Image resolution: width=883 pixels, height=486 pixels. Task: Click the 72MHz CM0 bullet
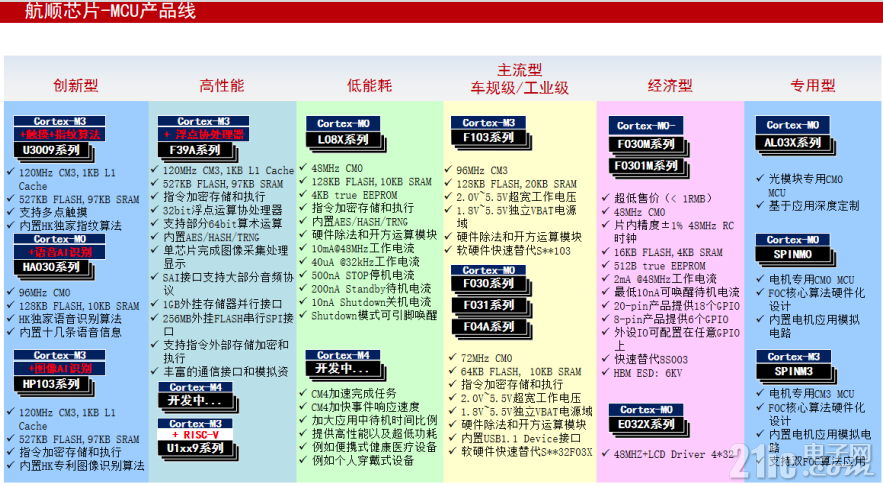tap(487, 358)
